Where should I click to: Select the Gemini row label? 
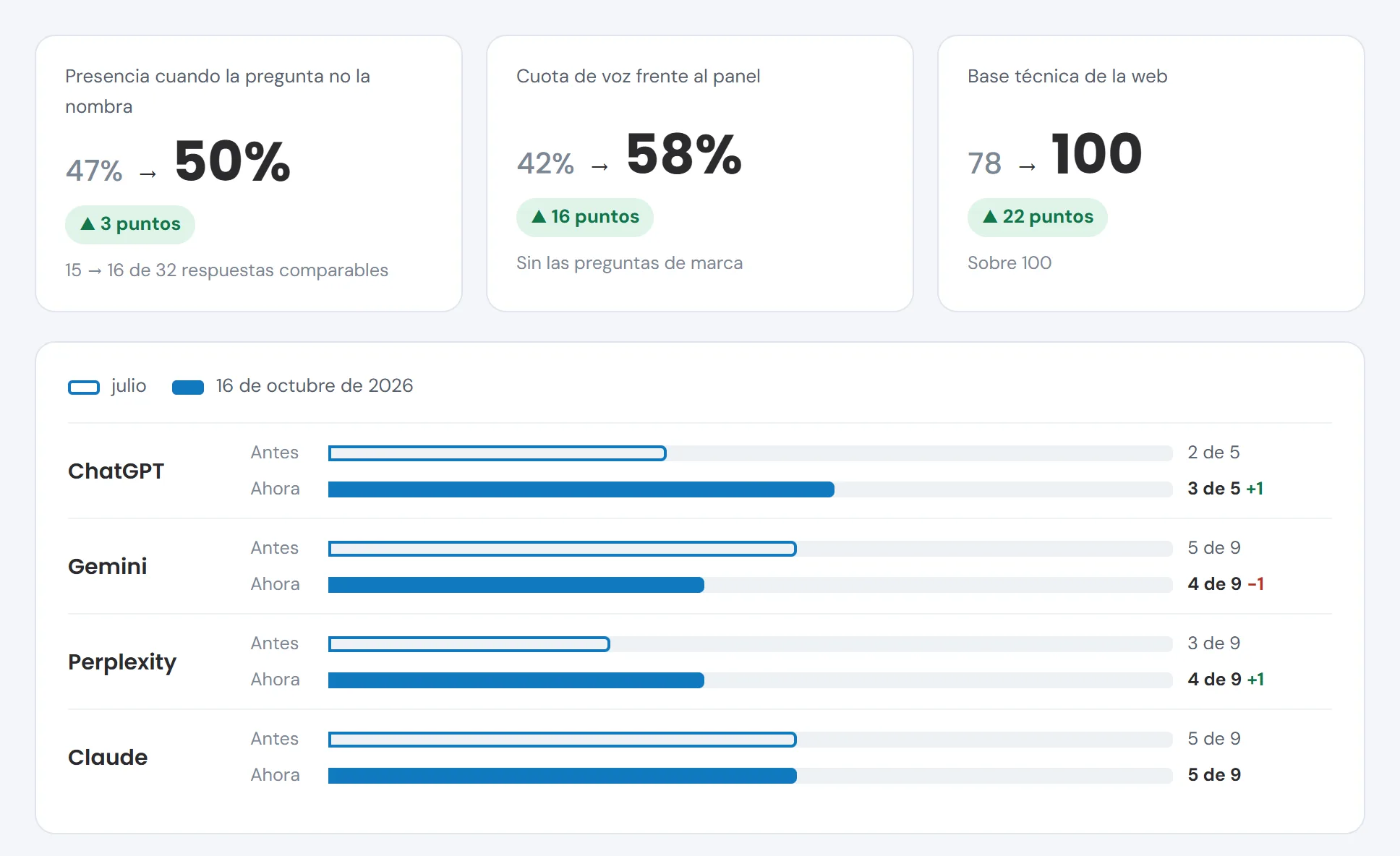click(x=108, y=566)
